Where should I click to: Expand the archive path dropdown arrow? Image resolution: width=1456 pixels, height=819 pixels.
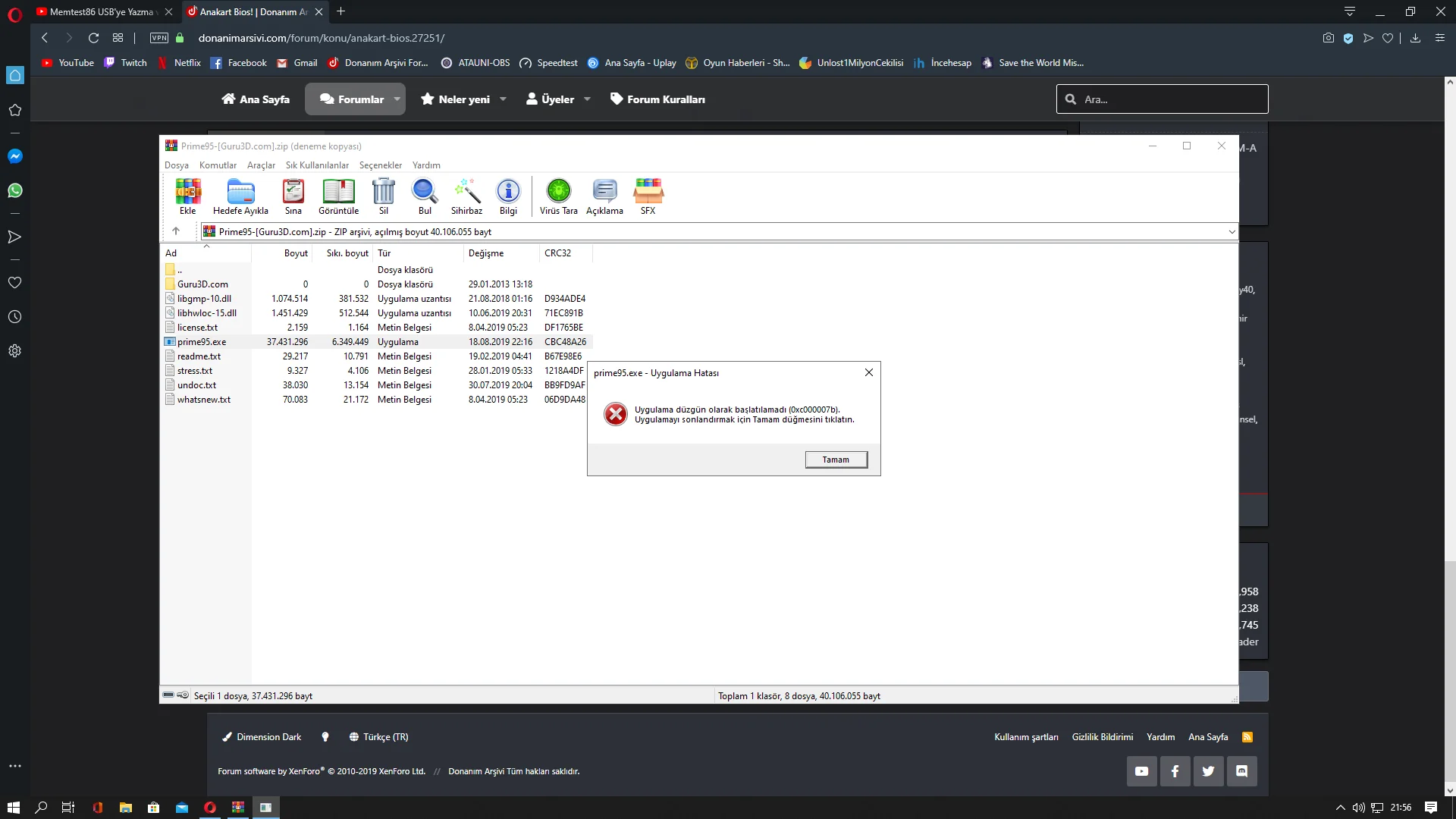(x=1232, y=232)
